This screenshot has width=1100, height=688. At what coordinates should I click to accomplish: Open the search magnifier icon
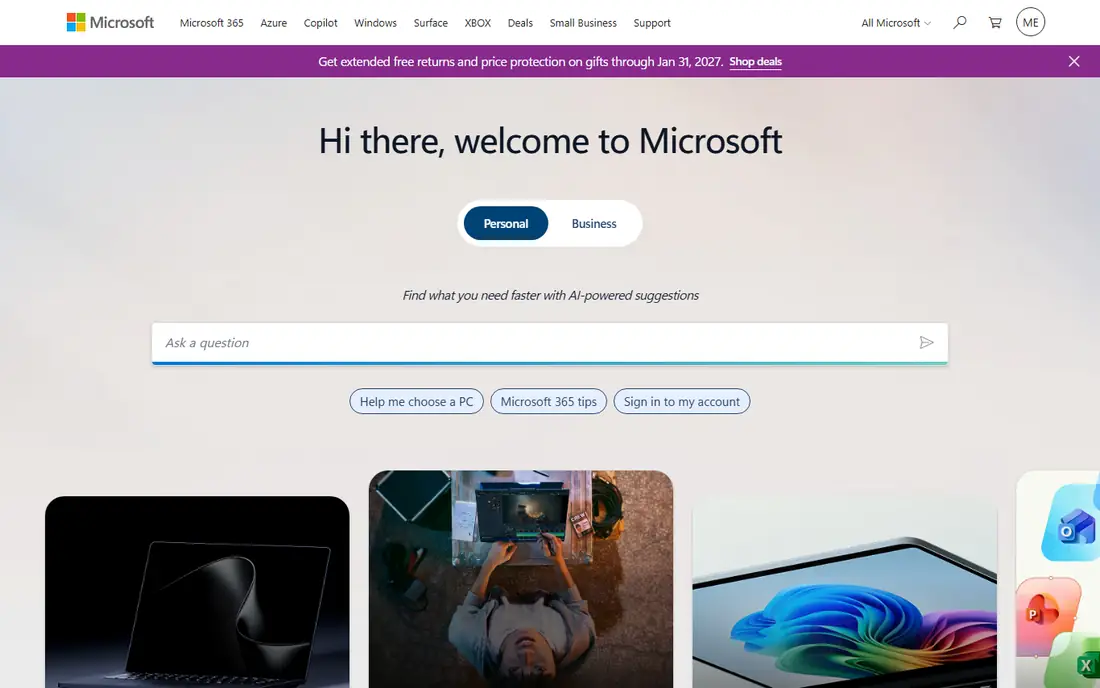coord(960,22)
